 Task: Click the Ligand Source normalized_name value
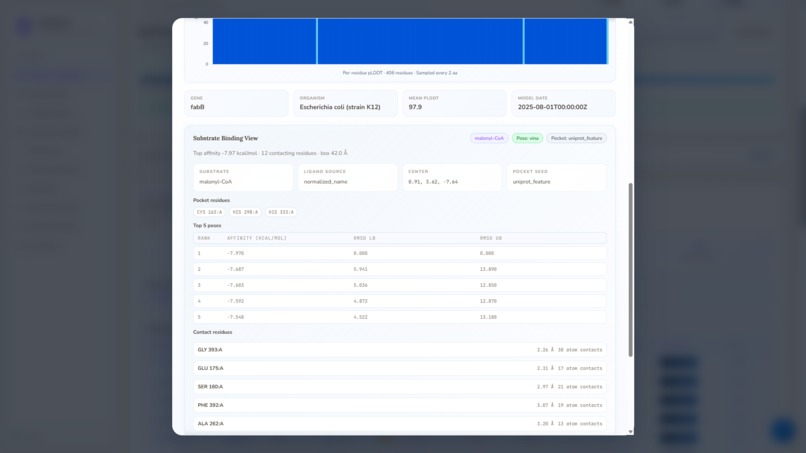(325, 182)
